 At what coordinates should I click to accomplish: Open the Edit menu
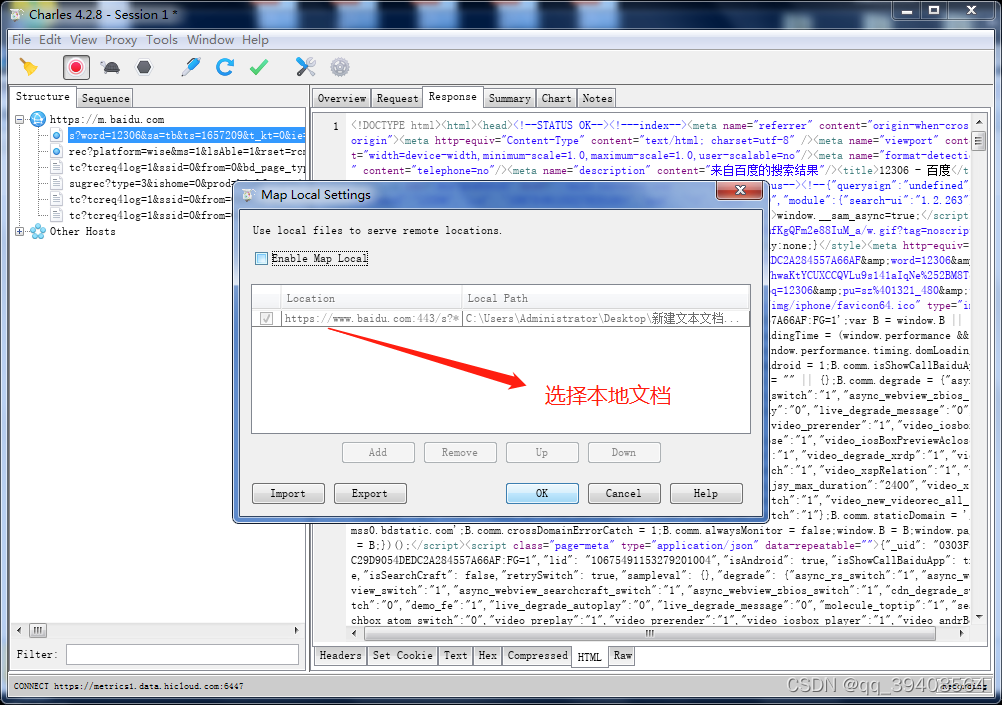[50, 40]
